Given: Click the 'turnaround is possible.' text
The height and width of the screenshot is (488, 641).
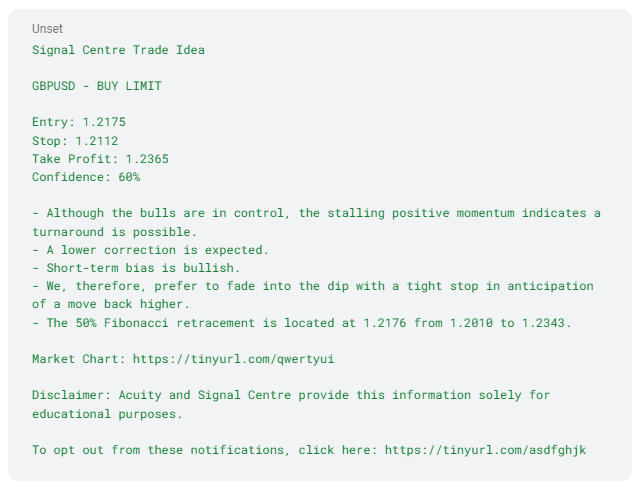Looking at the screenshot, I should click(x=115, y=232).
